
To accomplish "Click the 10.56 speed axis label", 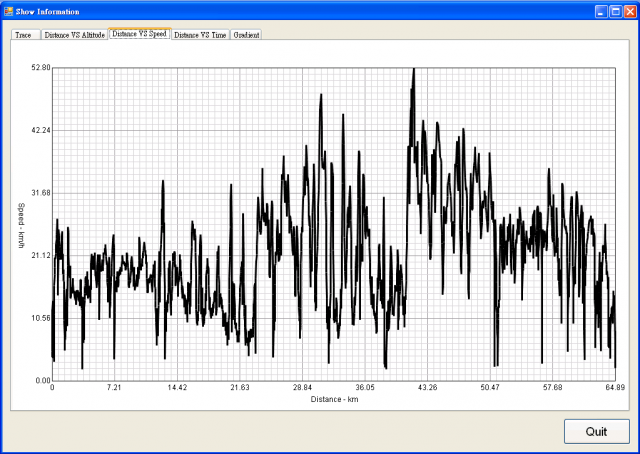I will [41, 318].
